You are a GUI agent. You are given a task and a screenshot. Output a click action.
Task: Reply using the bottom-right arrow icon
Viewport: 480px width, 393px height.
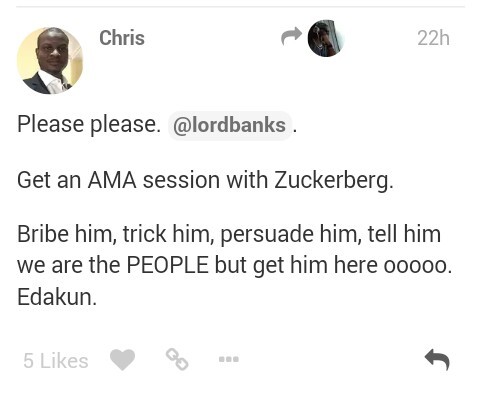pyautogui.click(x=437, y=360)
